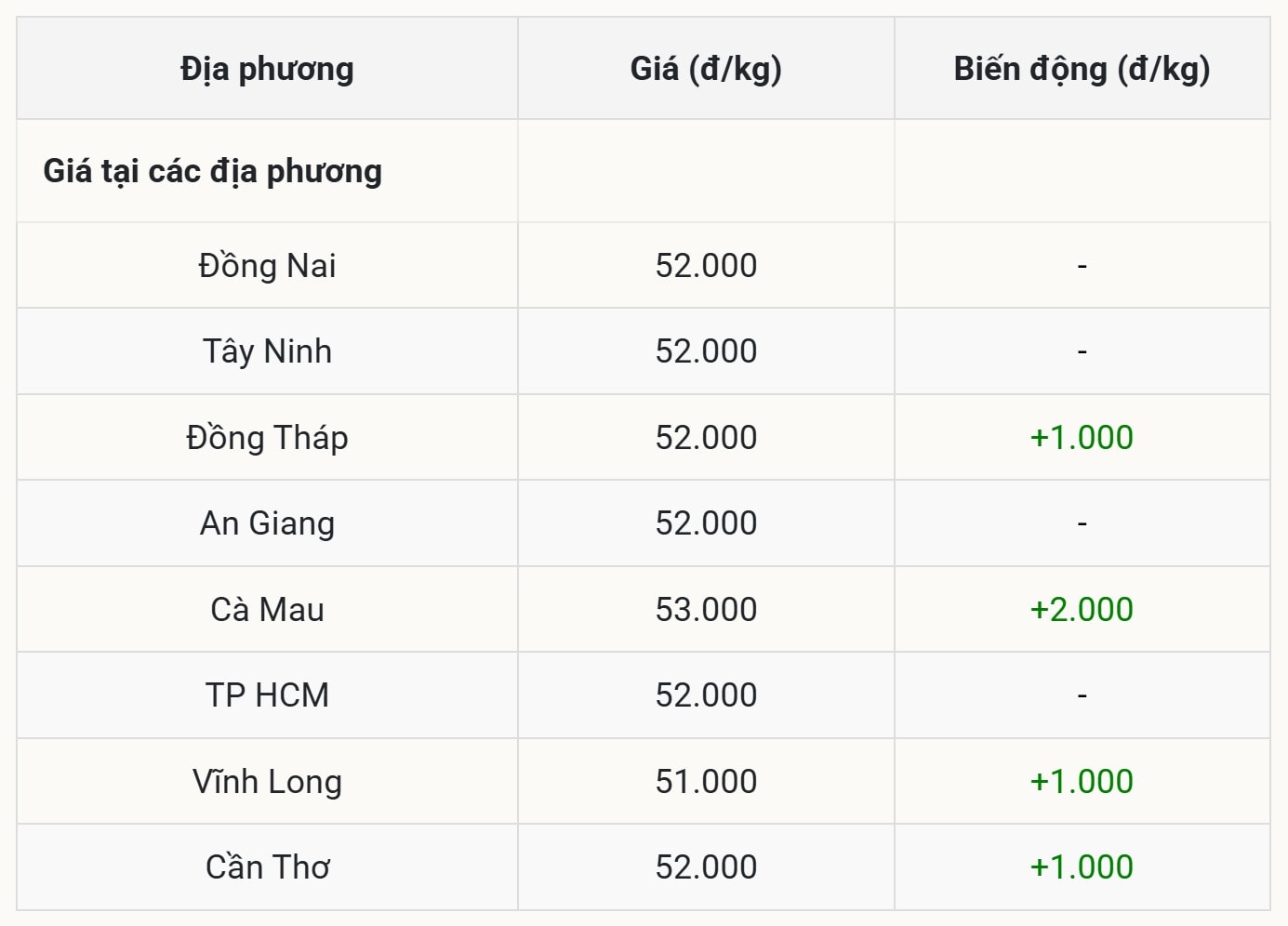The width and height of the screenshot is (1288, 926).
Task: Click the TP HCM cell
Action: pyautogui.click(x=267, y=695)
